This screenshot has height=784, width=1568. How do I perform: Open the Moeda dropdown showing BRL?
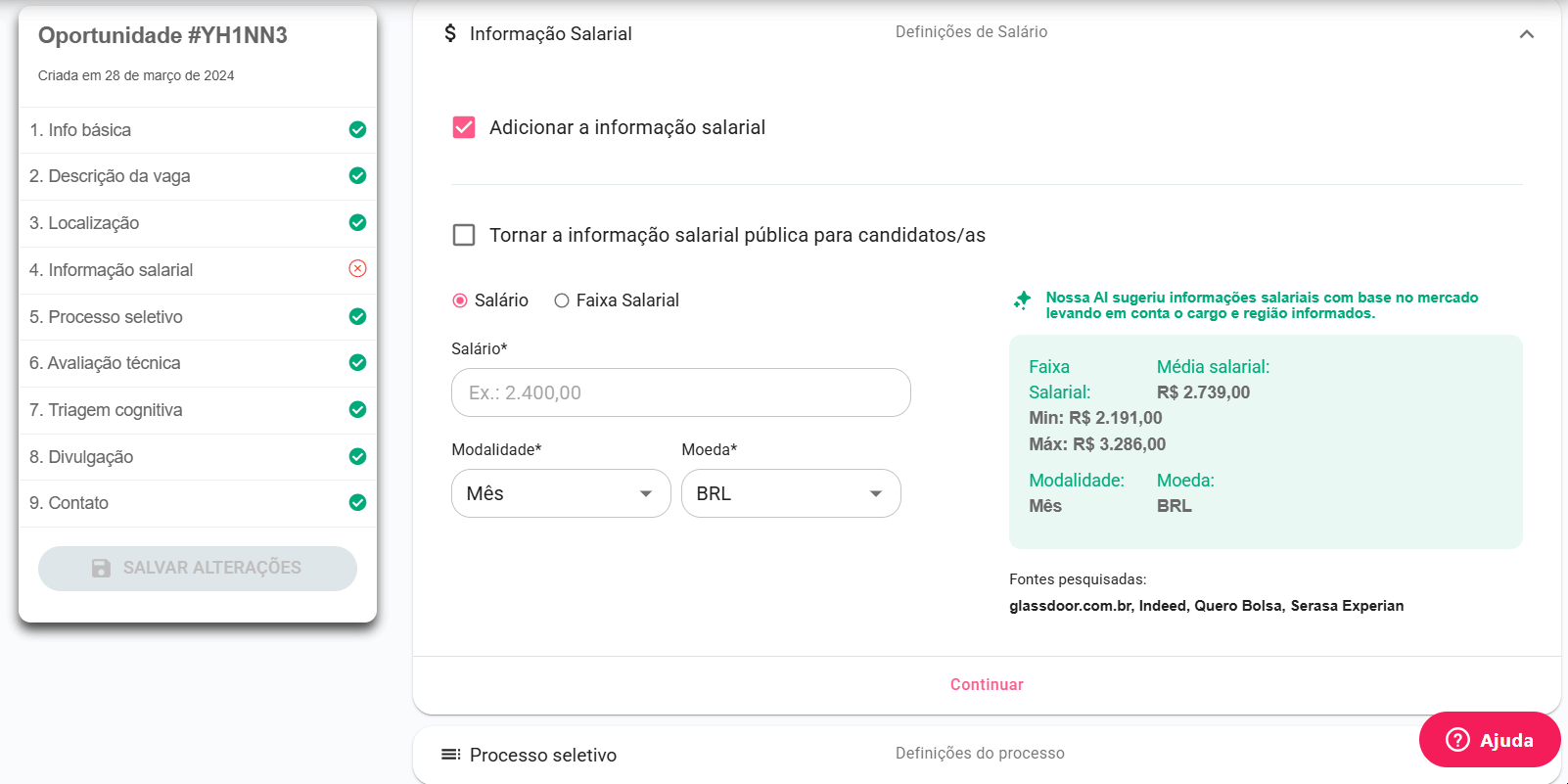coord(790,493)
